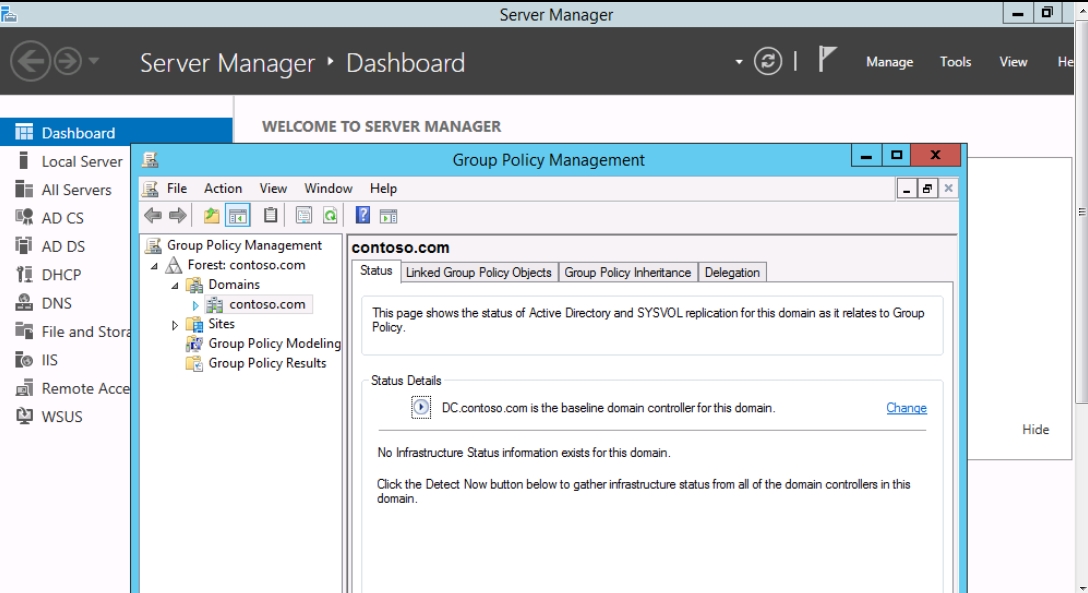1088x593 pixels.
Task: Select the Domains node in the tree
Action: [x=234, y=284]
